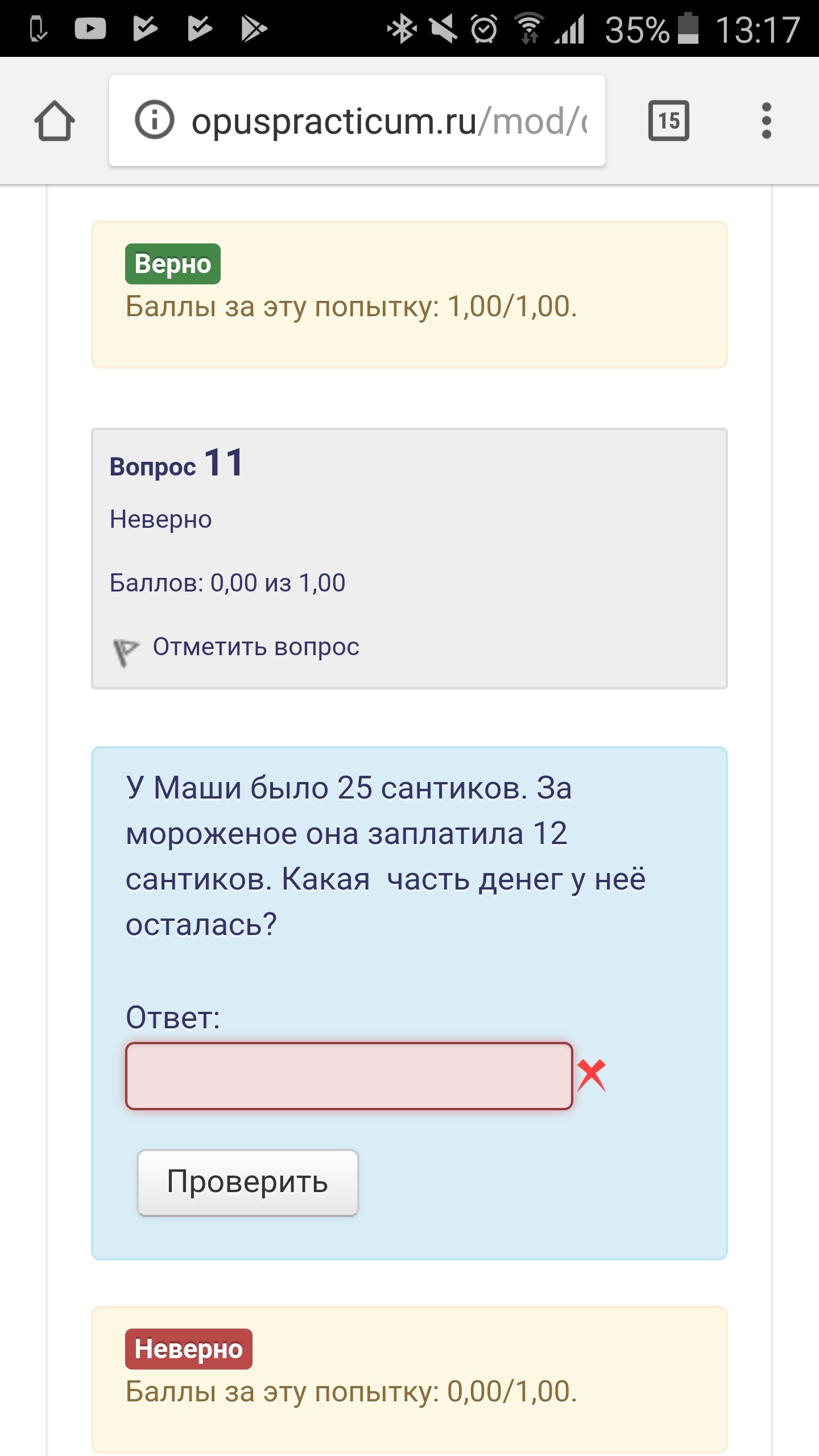
Task: Tap the Bluetooth status icon
Action: pos(402,28)
